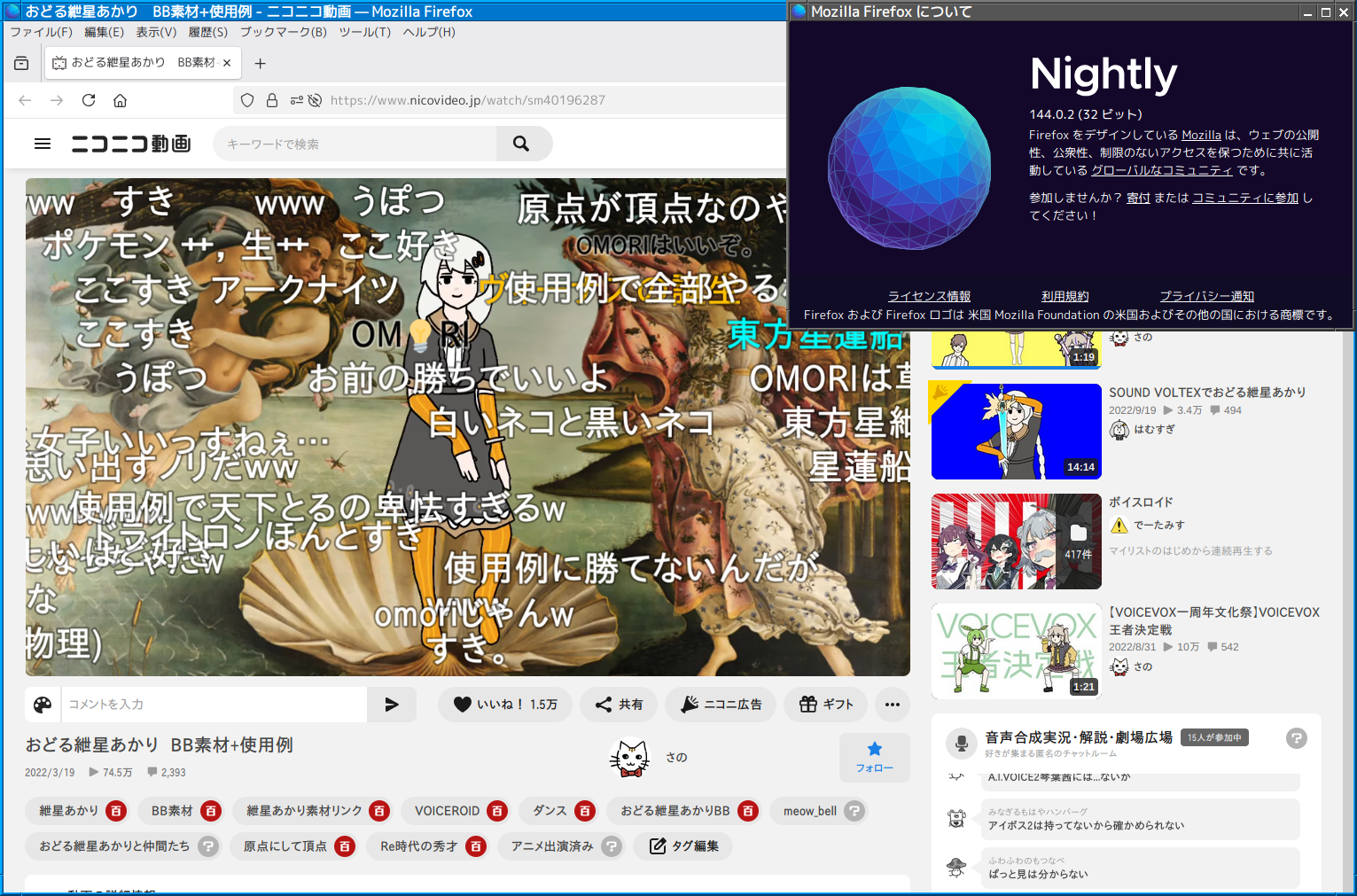Screen dimensions: 1357x896
Task: Click the タグ編集 button
Action: [684, 846]
